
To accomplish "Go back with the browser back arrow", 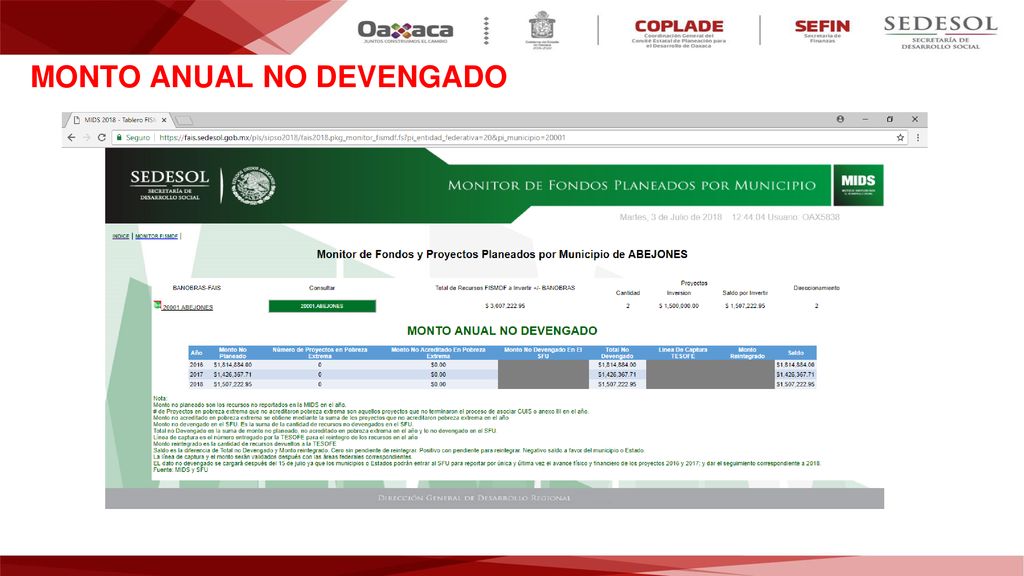I will (x=71, y=138).
